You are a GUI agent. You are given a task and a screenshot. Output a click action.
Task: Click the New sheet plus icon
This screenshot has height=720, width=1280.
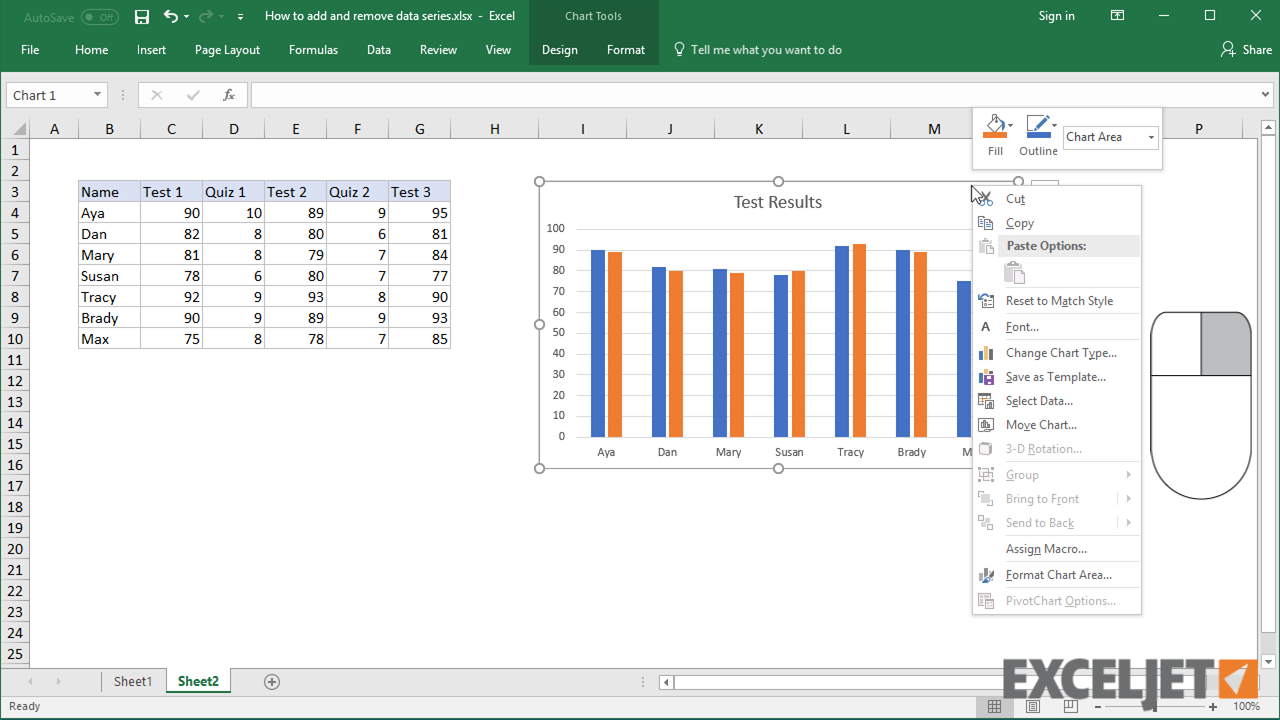point(271,682)
